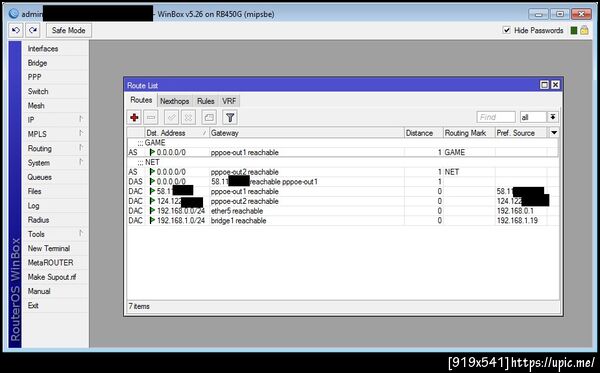Click the comment note icon
The height and width of the screenshot is (373, 600).
209,117
